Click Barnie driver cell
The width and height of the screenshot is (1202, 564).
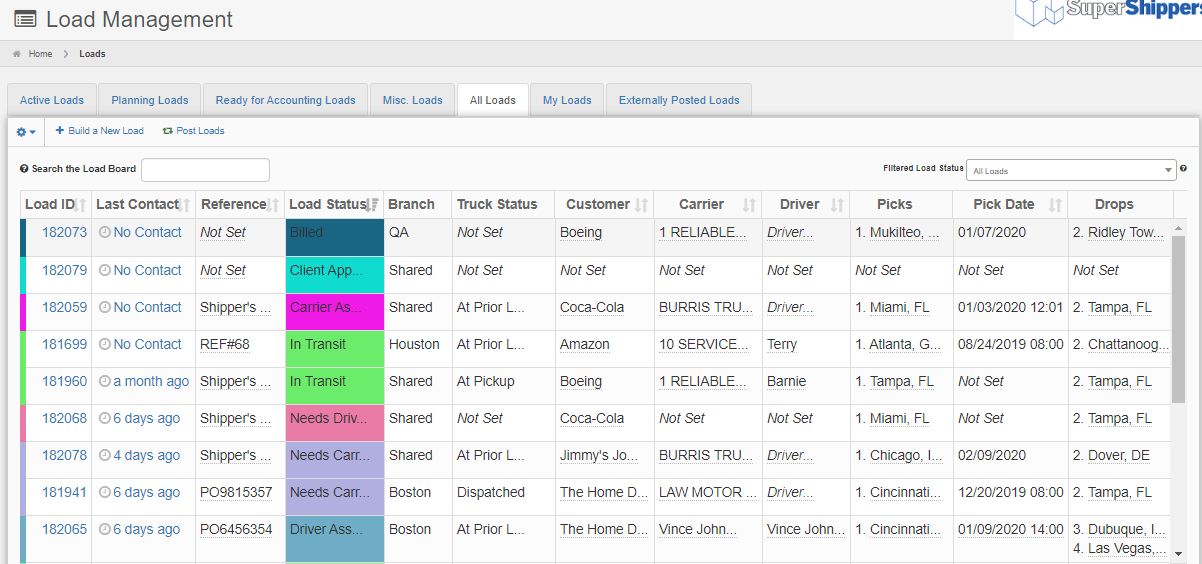(x=786, y=381)
